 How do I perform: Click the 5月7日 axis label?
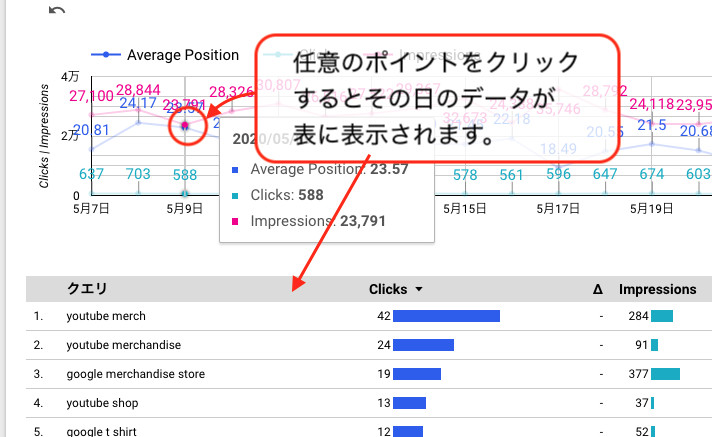(x=91, y=209)
